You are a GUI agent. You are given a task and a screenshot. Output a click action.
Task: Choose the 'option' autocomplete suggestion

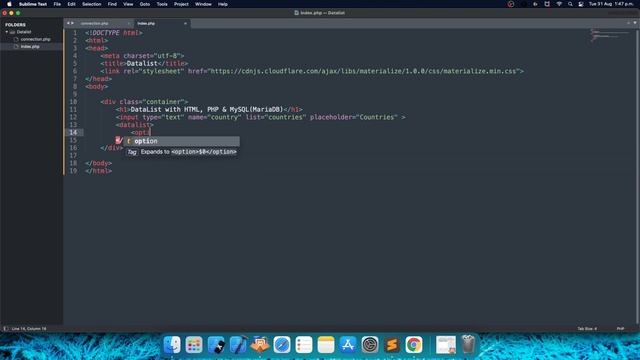coord(182,141)
